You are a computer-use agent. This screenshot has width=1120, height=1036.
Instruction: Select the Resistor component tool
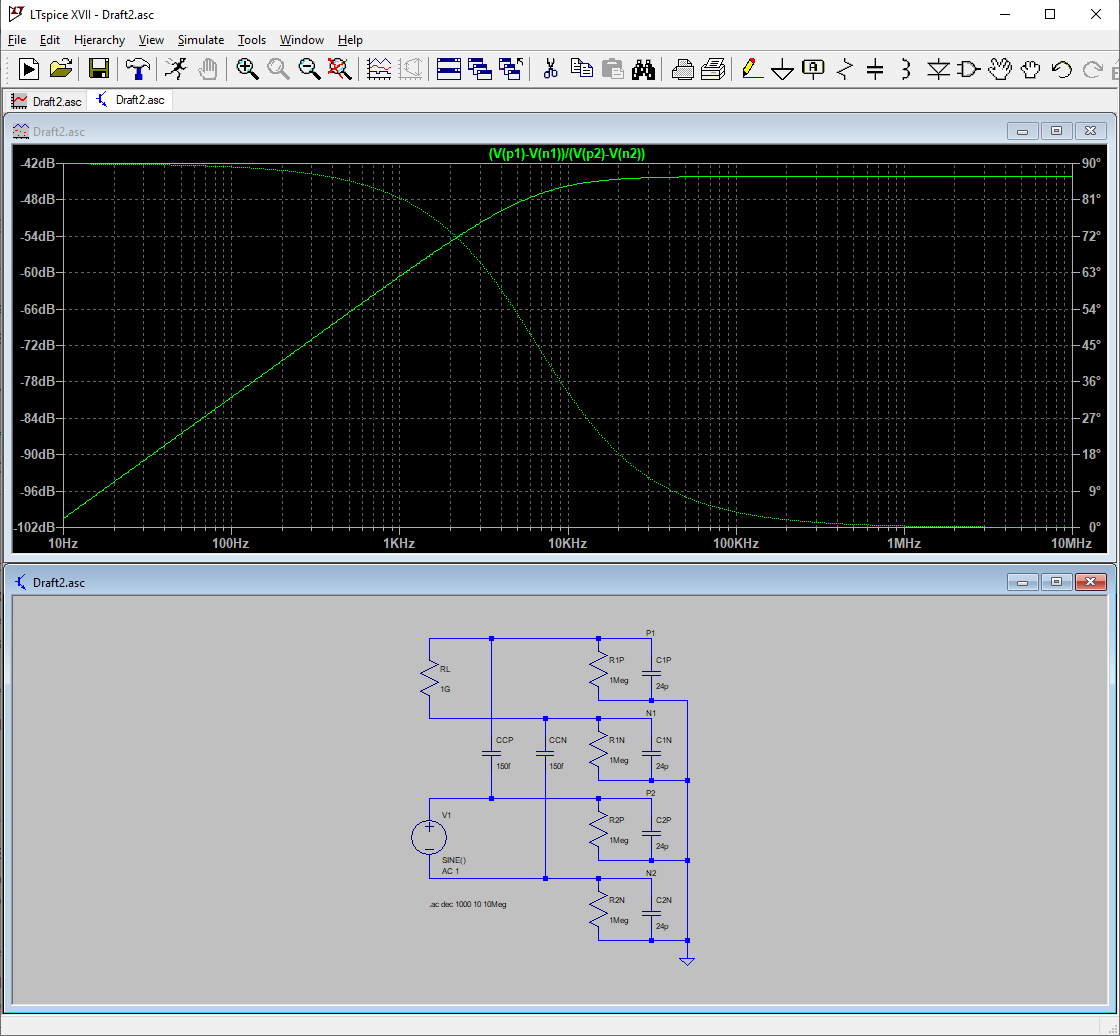[x=845, y=69]
